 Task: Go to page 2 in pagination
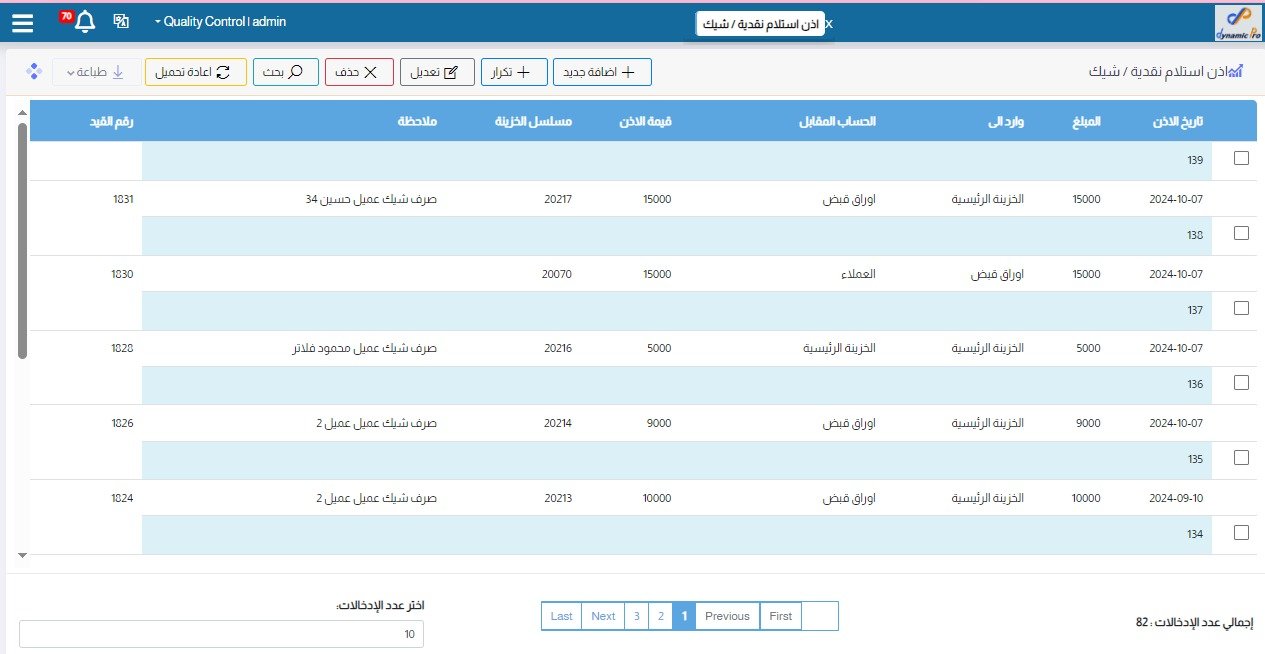coord(660,616)
